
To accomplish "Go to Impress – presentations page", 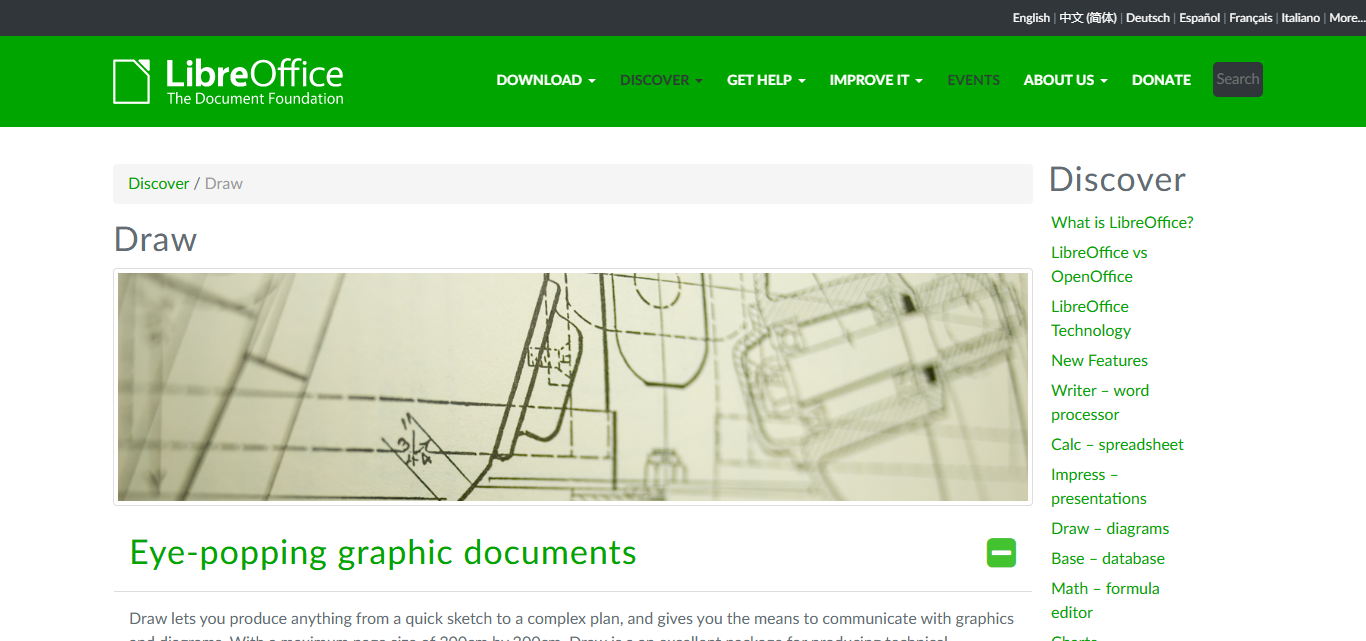I will point(1099,487).
